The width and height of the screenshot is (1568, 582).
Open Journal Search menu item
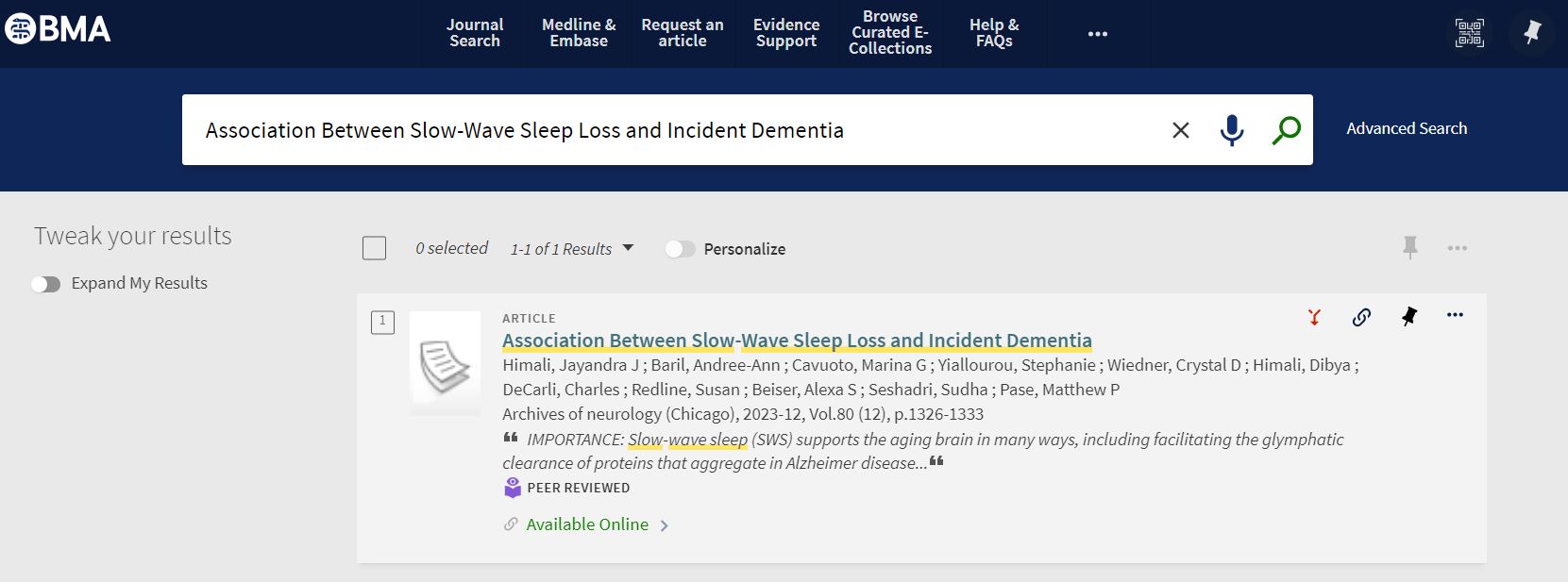pyautogui.click(x=475, y=33)
